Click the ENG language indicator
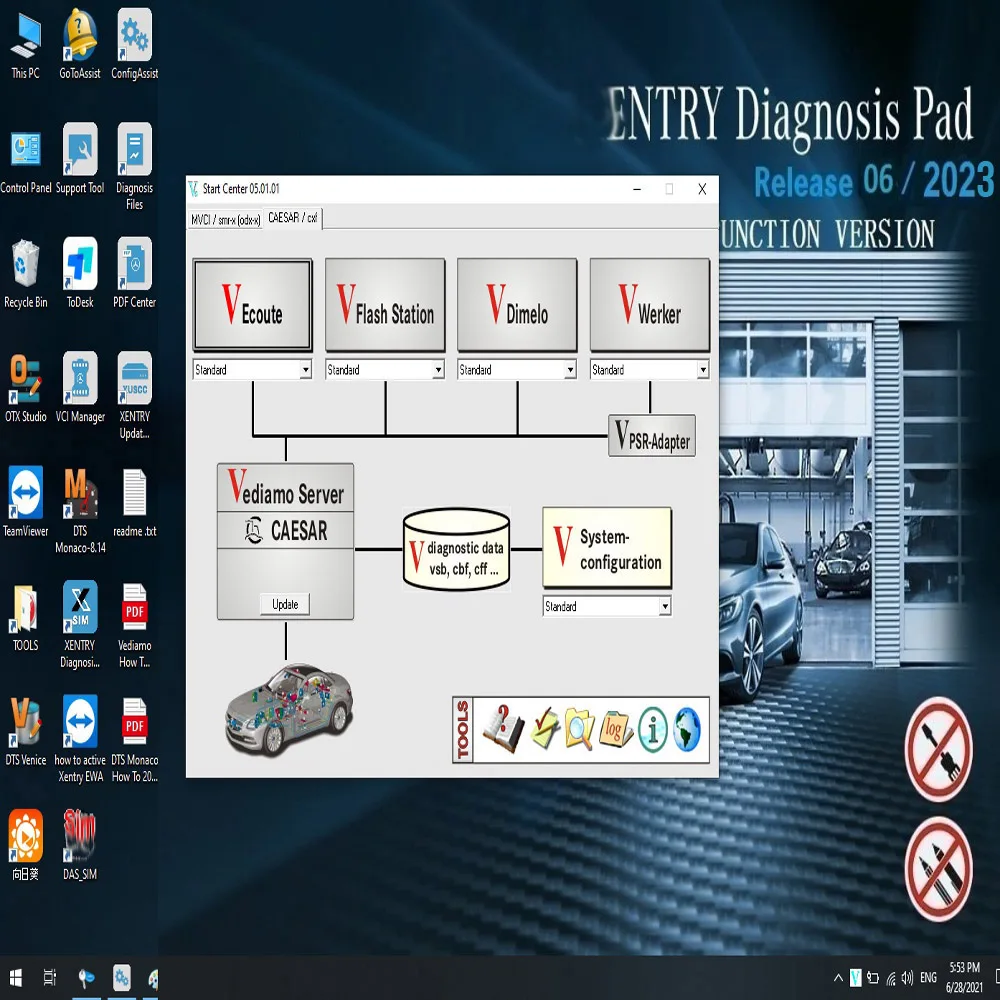The image size is (1000, 1000). [x=929, y=978]
